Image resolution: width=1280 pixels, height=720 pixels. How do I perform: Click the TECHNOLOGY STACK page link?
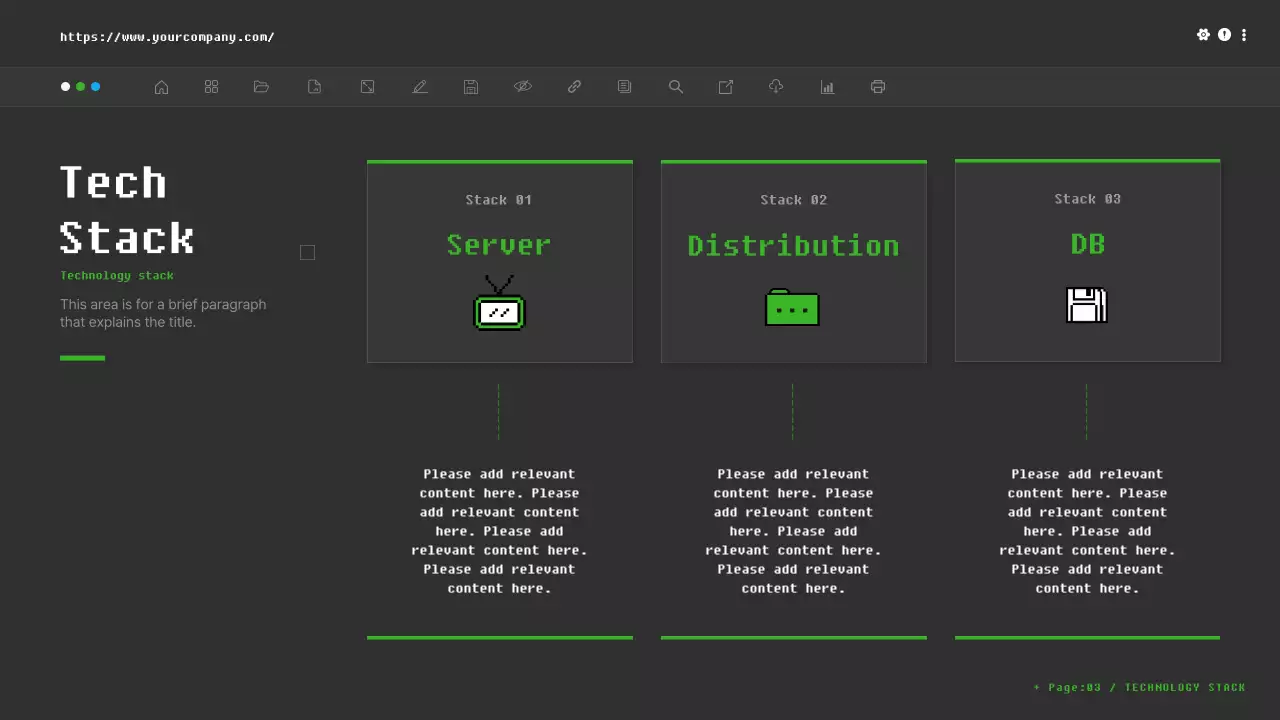pyautogui.click(x=1185, y=687)
